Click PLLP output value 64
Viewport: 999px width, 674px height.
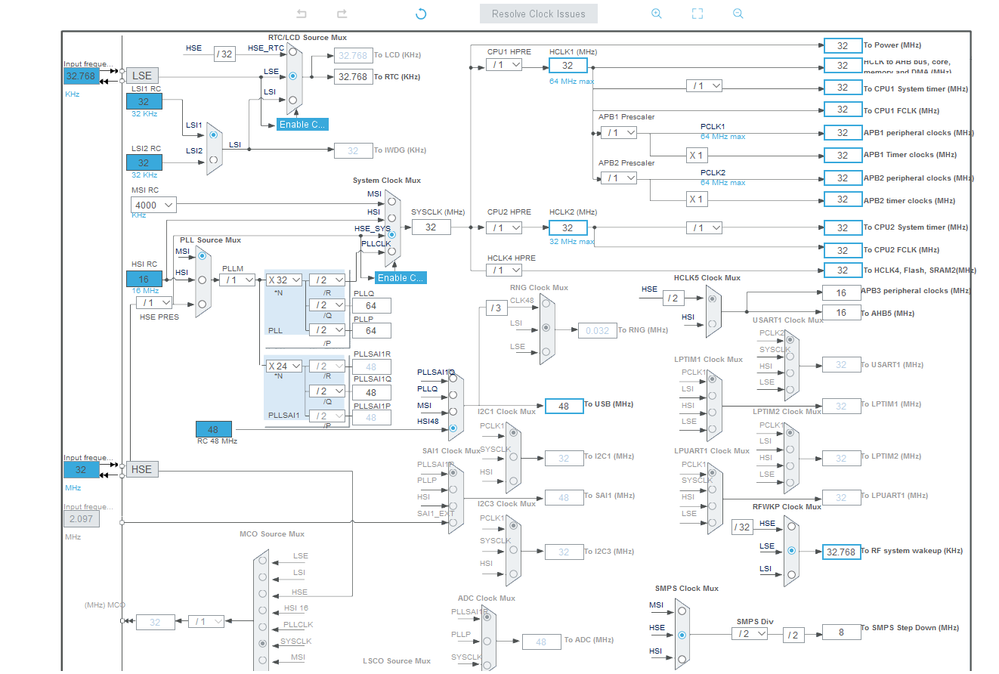[x=371, y=331]
